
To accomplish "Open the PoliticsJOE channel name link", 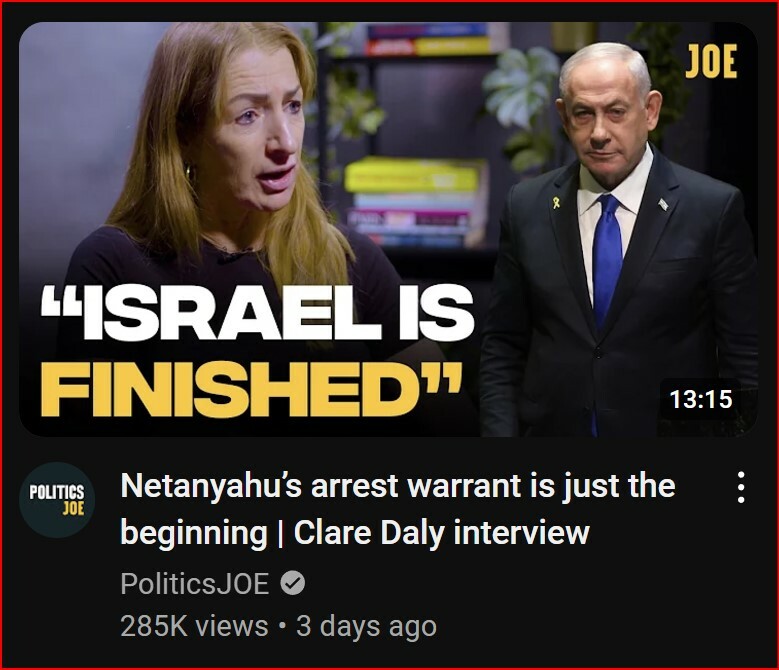I will pos(195,584).
